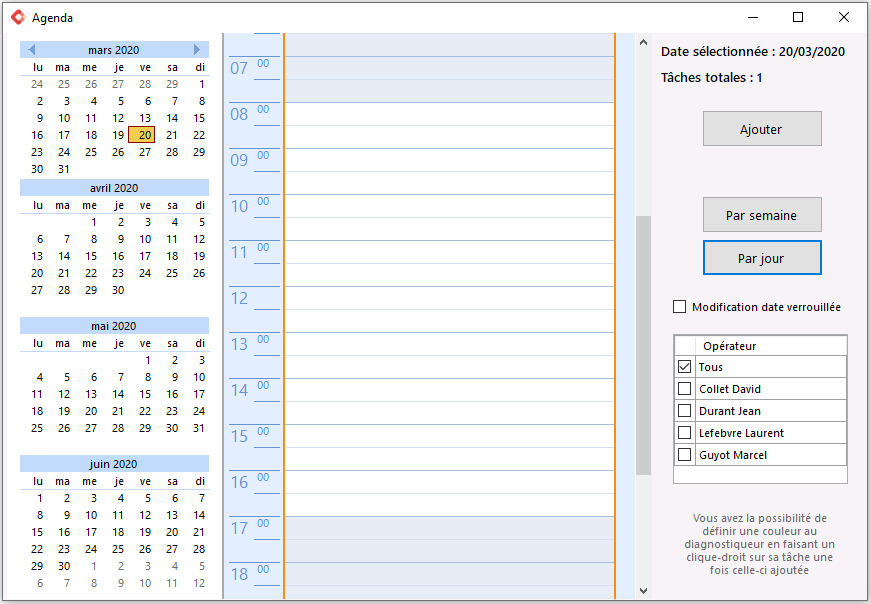Click the scrollbar up arrow in schedule
The image size is (871, 604).
pos(643,42)
